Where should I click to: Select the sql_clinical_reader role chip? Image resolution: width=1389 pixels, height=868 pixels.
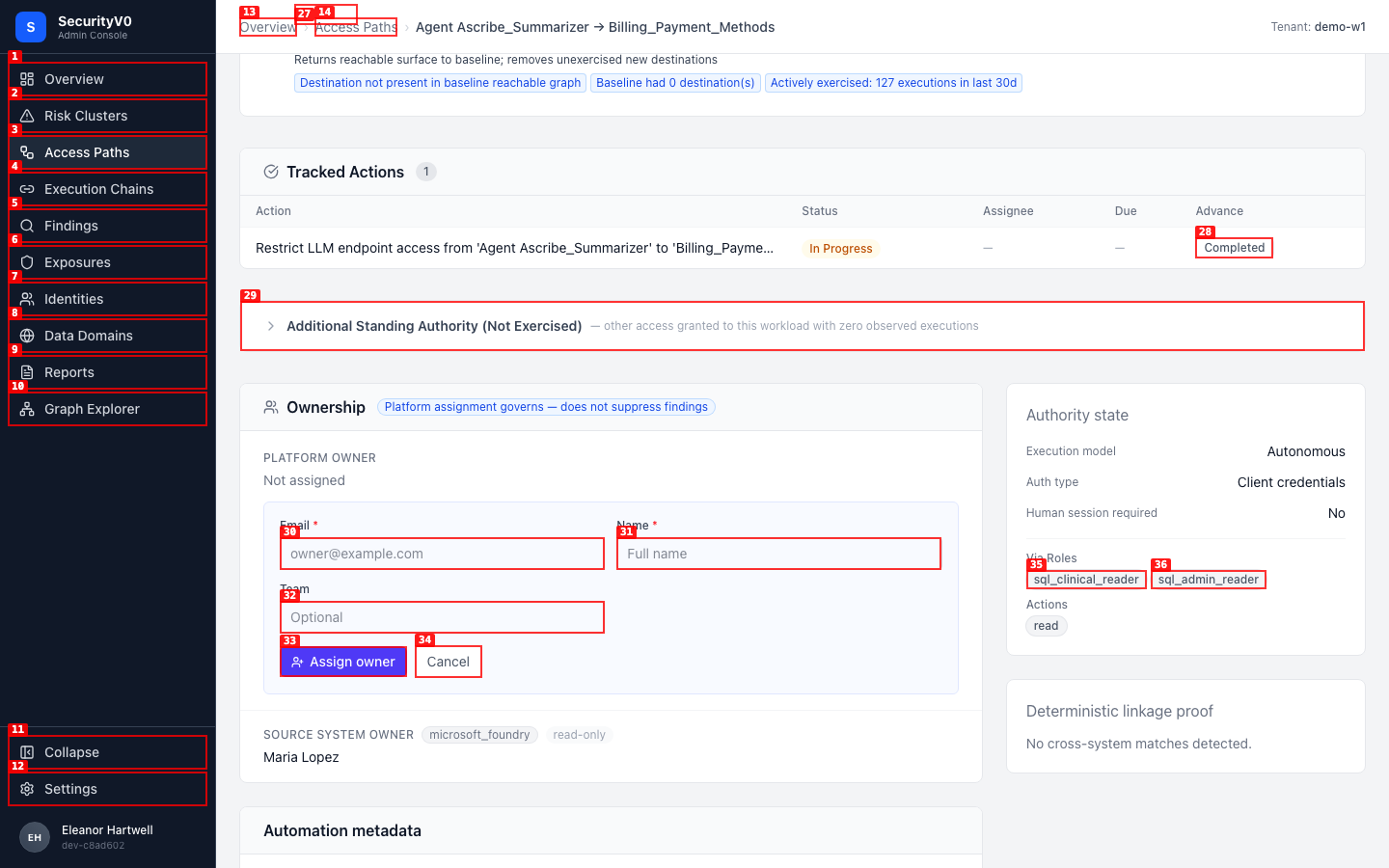1086,580
